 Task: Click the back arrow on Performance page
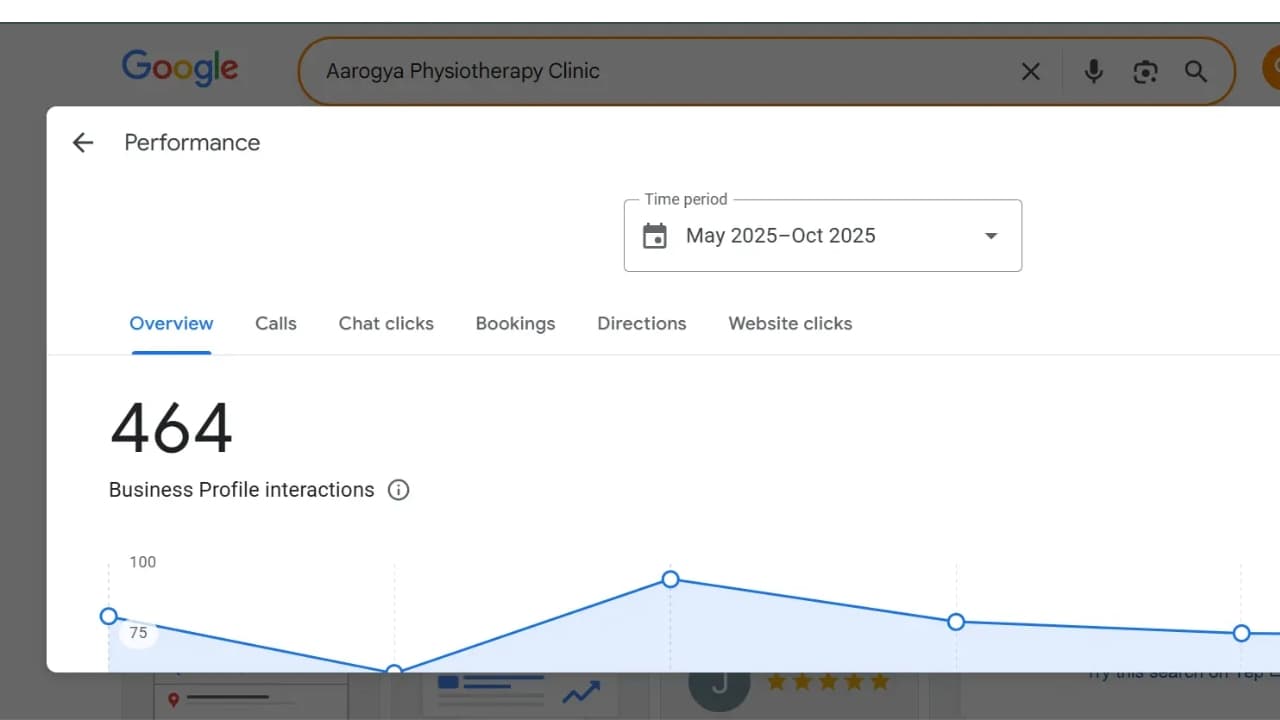tap(82, 142)
